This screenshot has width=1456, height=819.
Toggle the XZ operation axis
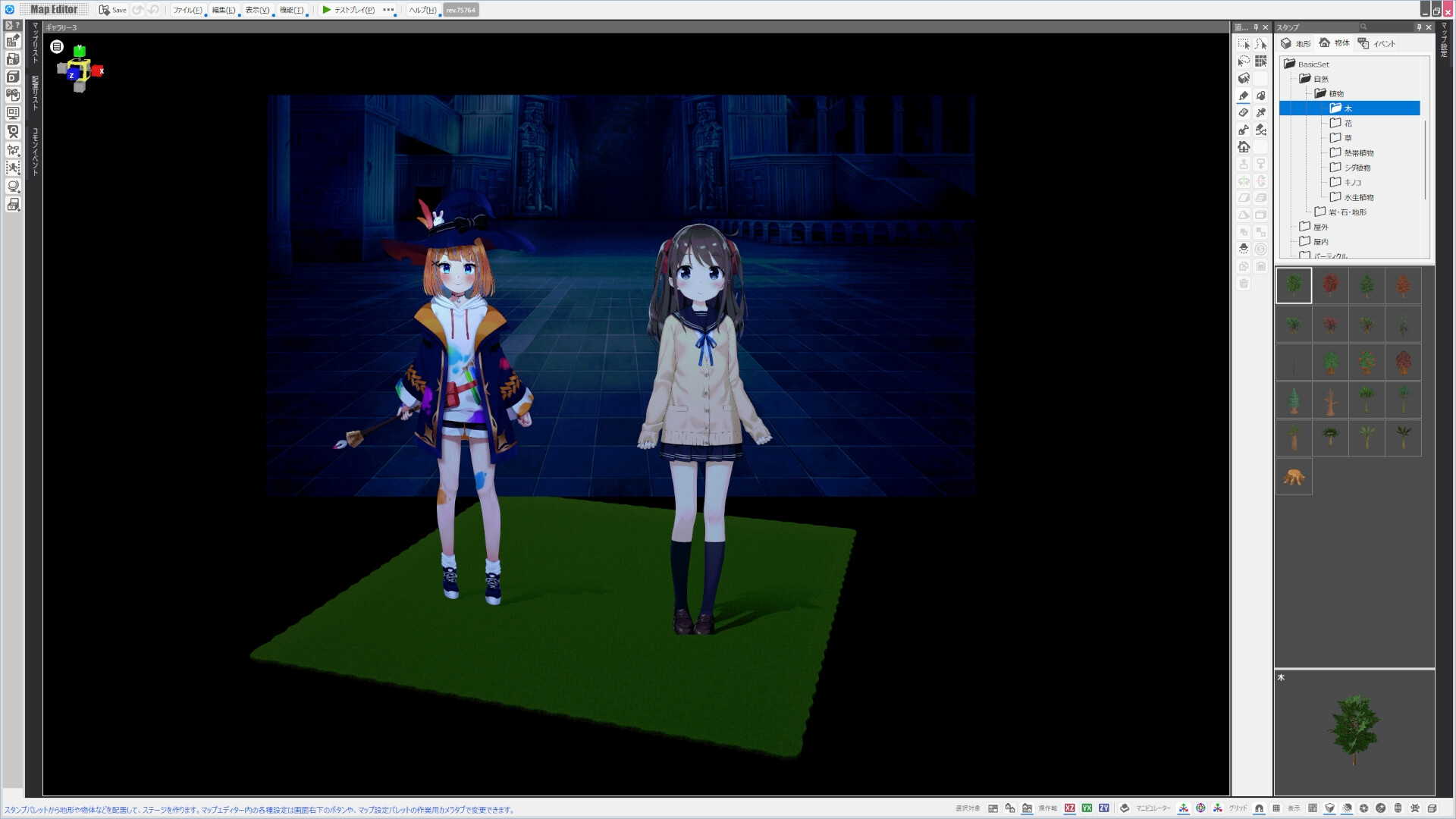[1069, 808]
